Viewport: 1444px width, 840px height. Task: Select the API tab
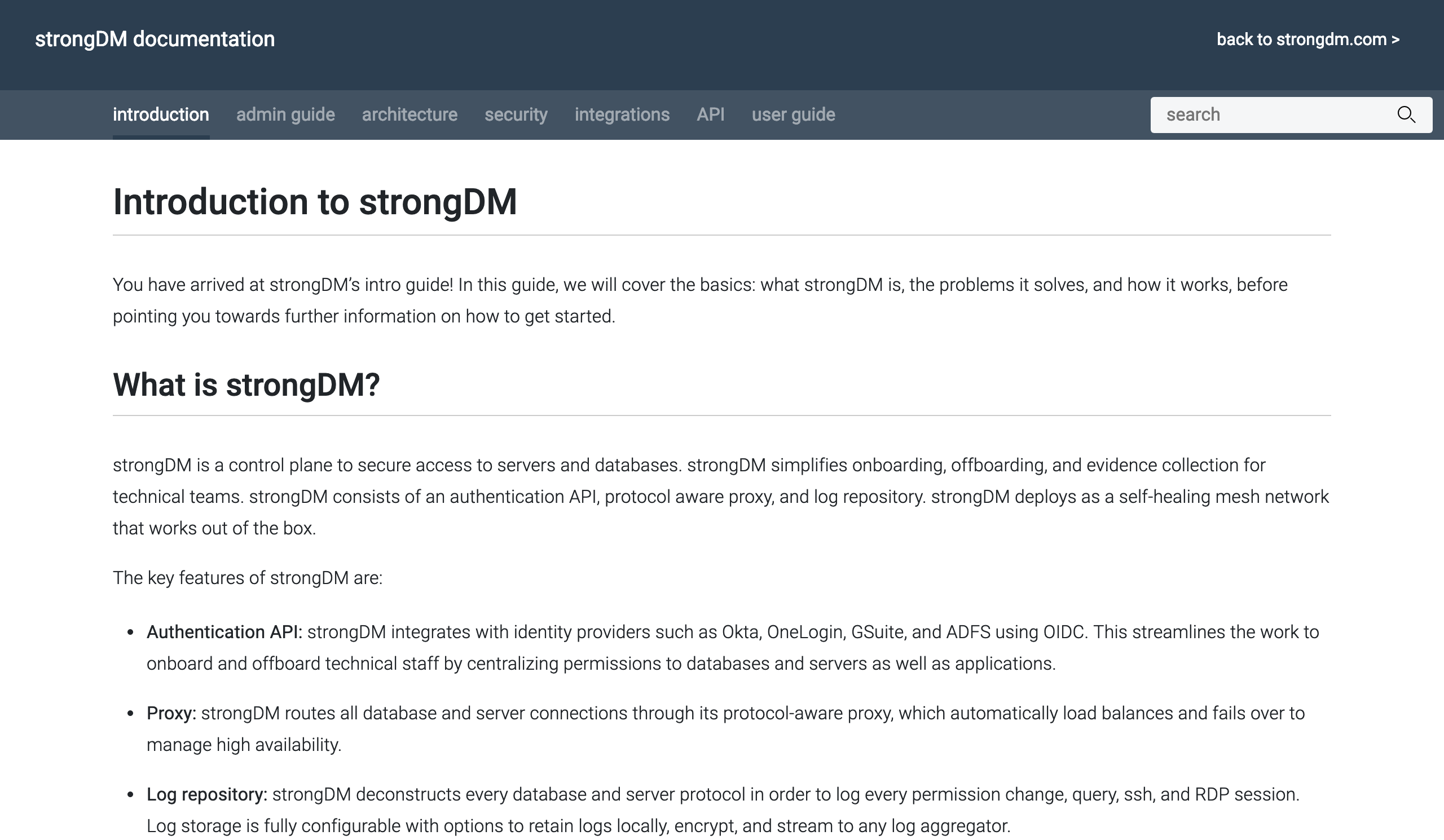(711, 114)
